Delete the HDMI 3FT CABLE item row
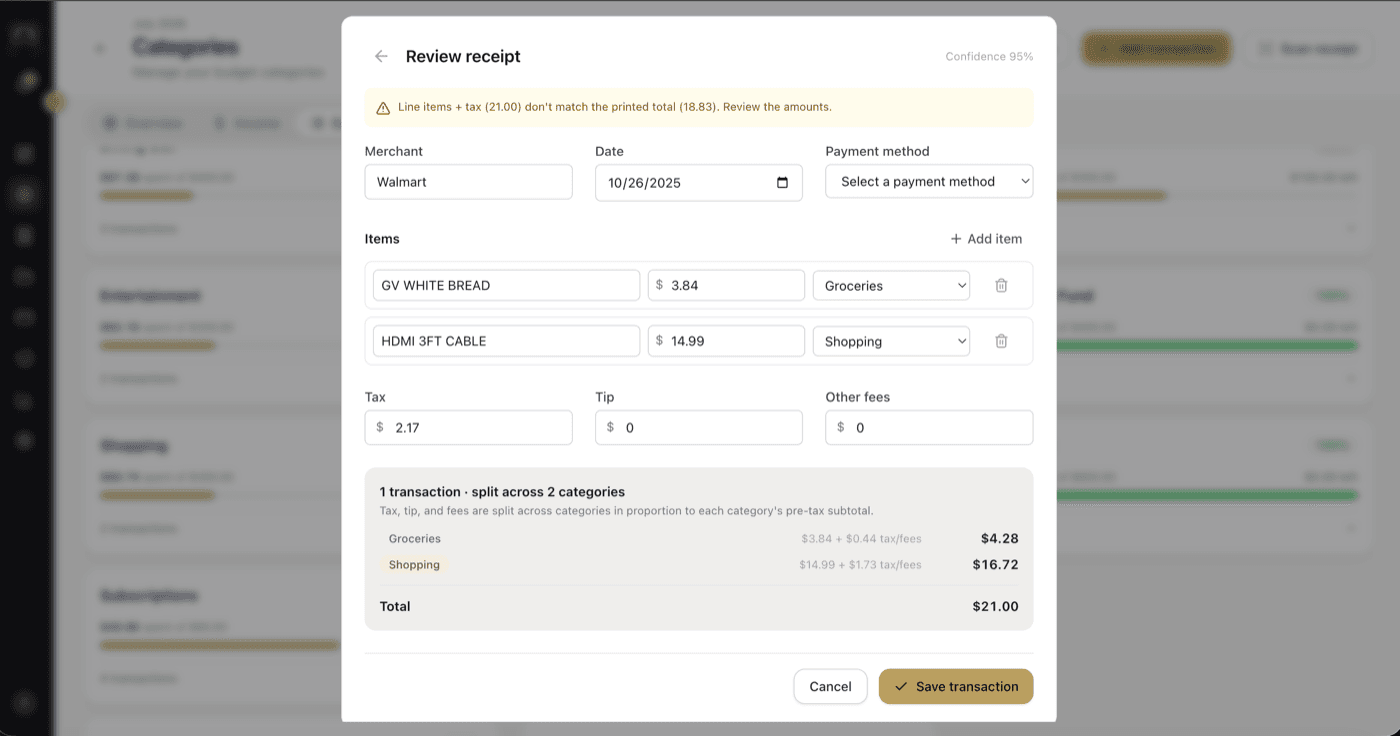This screenshot has width=1400, height=736. pos(1001,342)
